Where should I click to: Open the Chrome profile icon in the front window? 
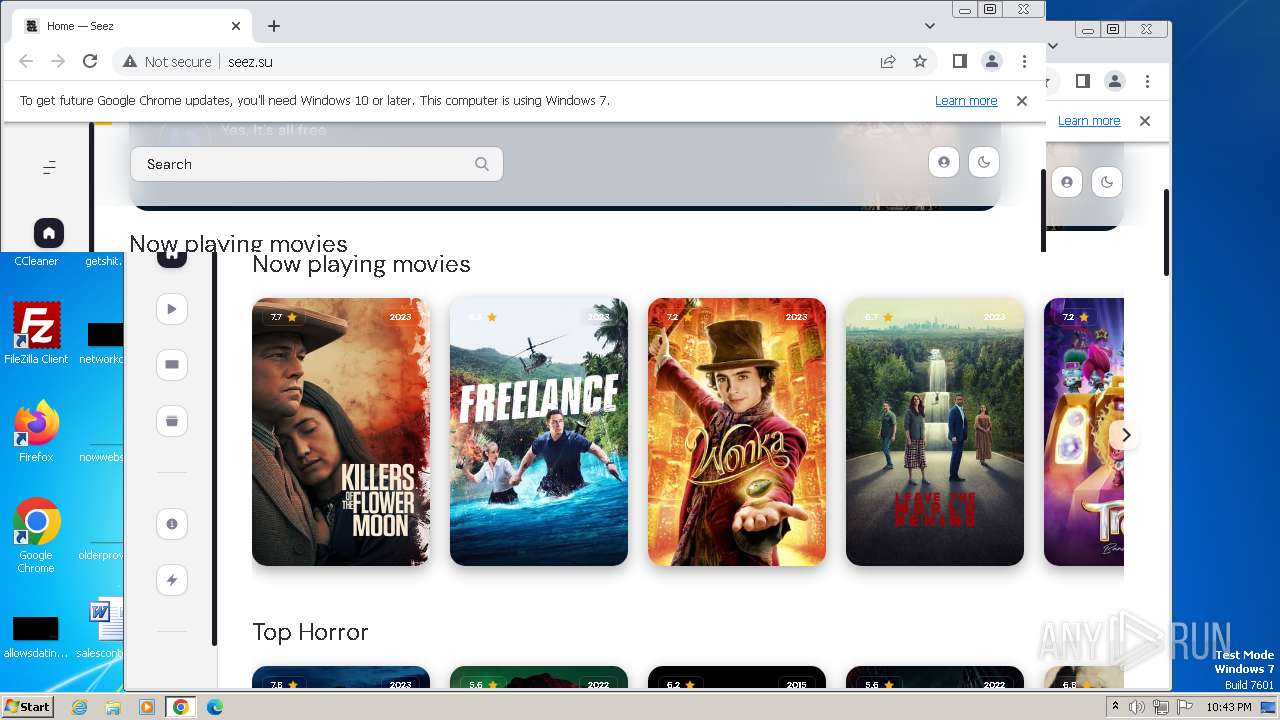click(x=992, y=61)
